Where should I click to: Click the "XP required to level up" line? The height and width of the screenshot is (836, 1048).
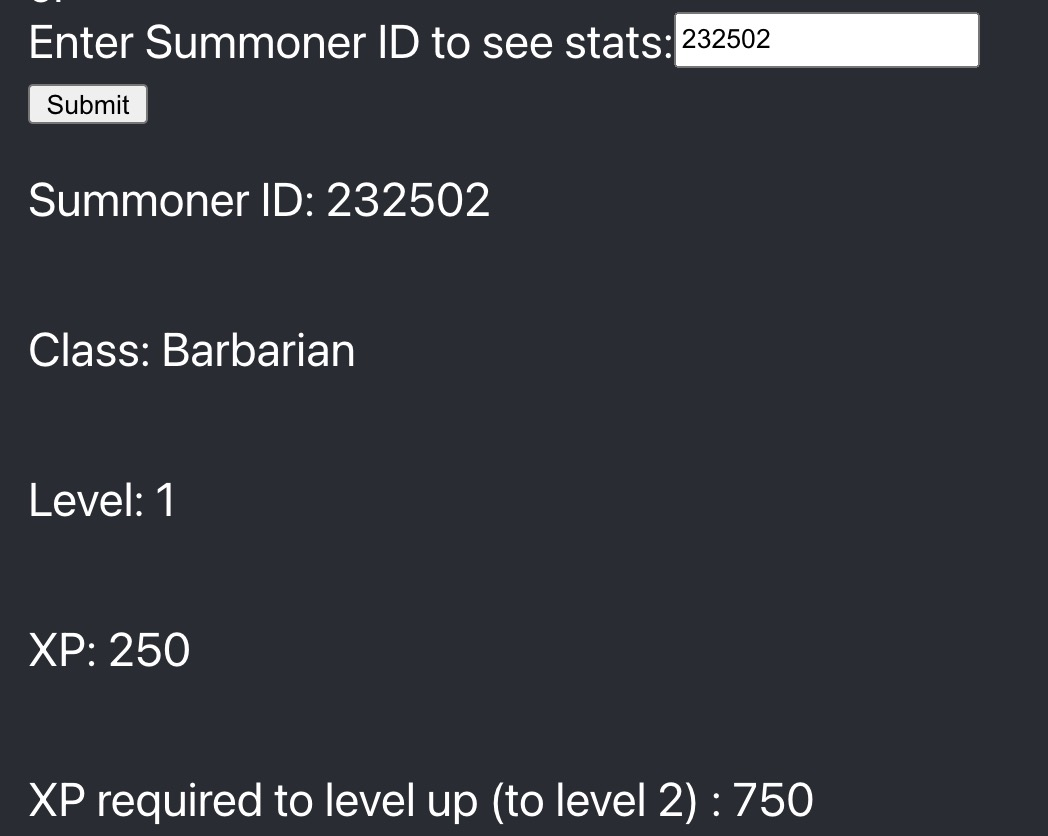click(421, 800)
